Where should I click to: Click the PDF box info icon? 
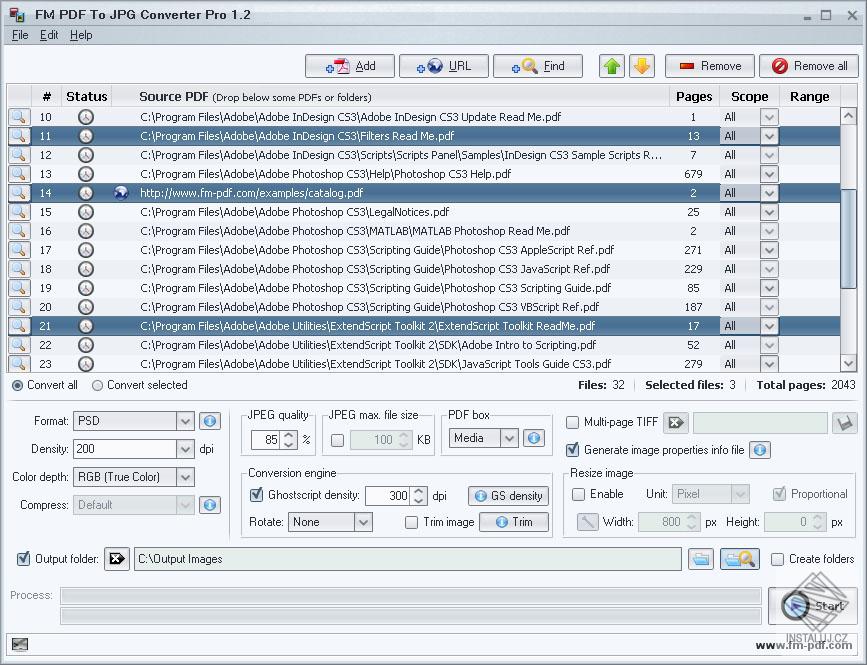point(534,438)
